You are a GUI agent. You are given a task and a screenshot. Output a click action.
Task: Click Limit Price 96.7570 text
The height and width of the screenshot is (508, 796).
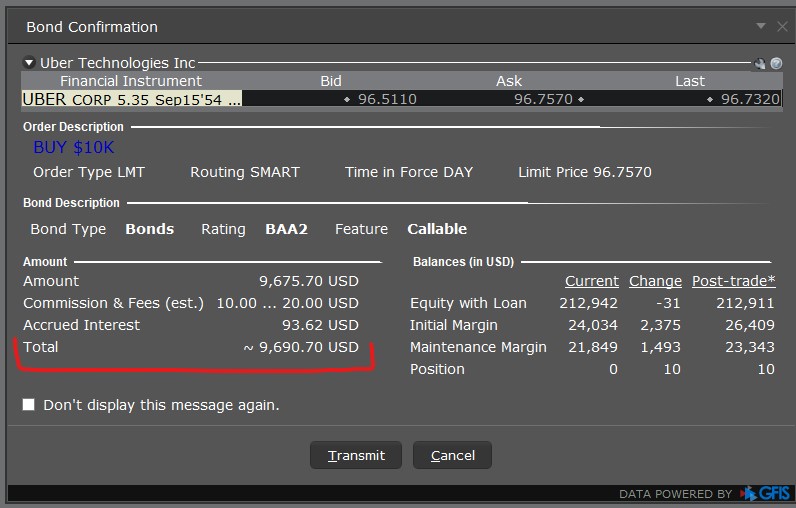coord(585,172)
